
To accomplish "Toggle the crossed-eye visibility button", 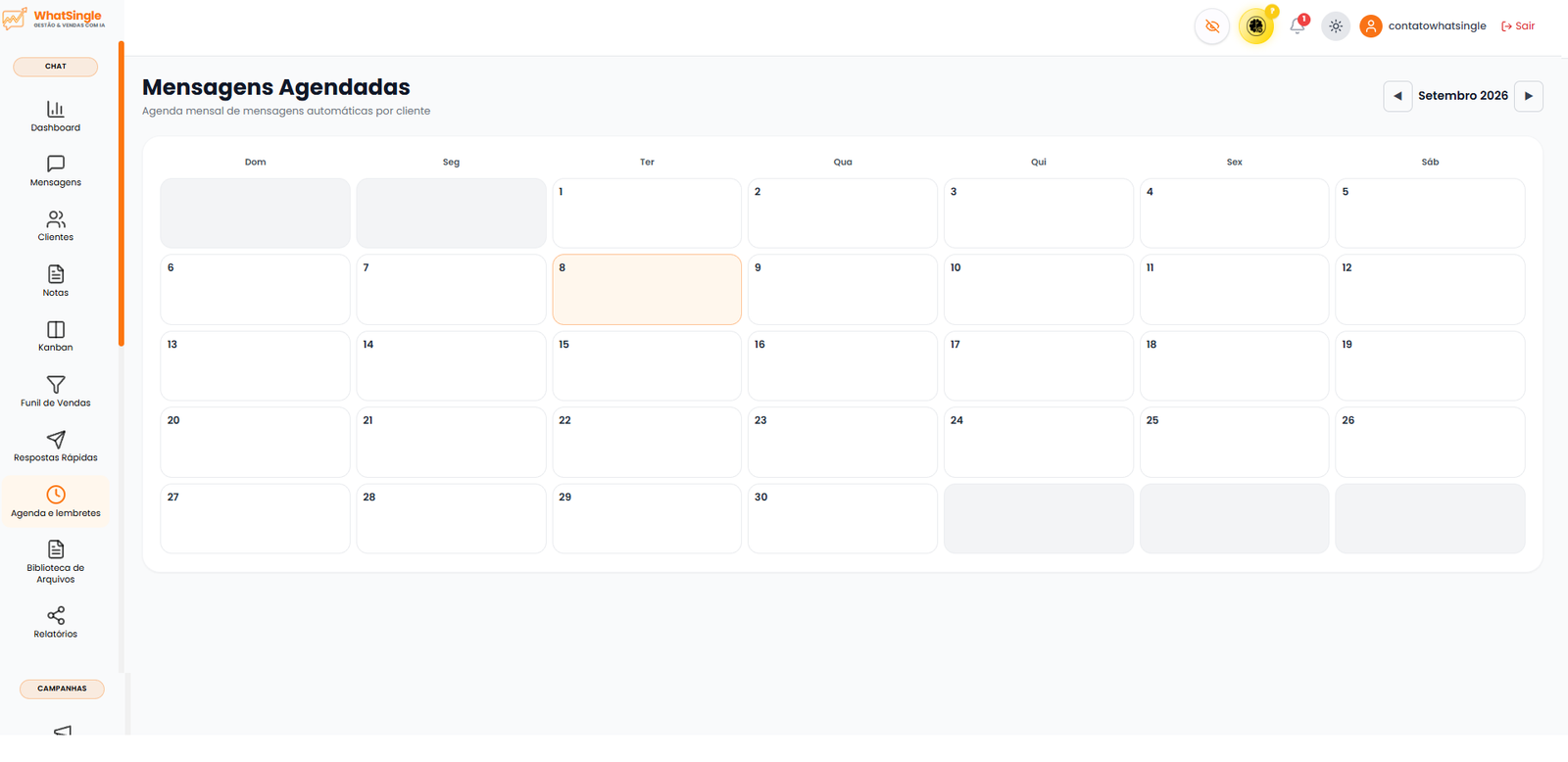I will [x=1212, y=26].
